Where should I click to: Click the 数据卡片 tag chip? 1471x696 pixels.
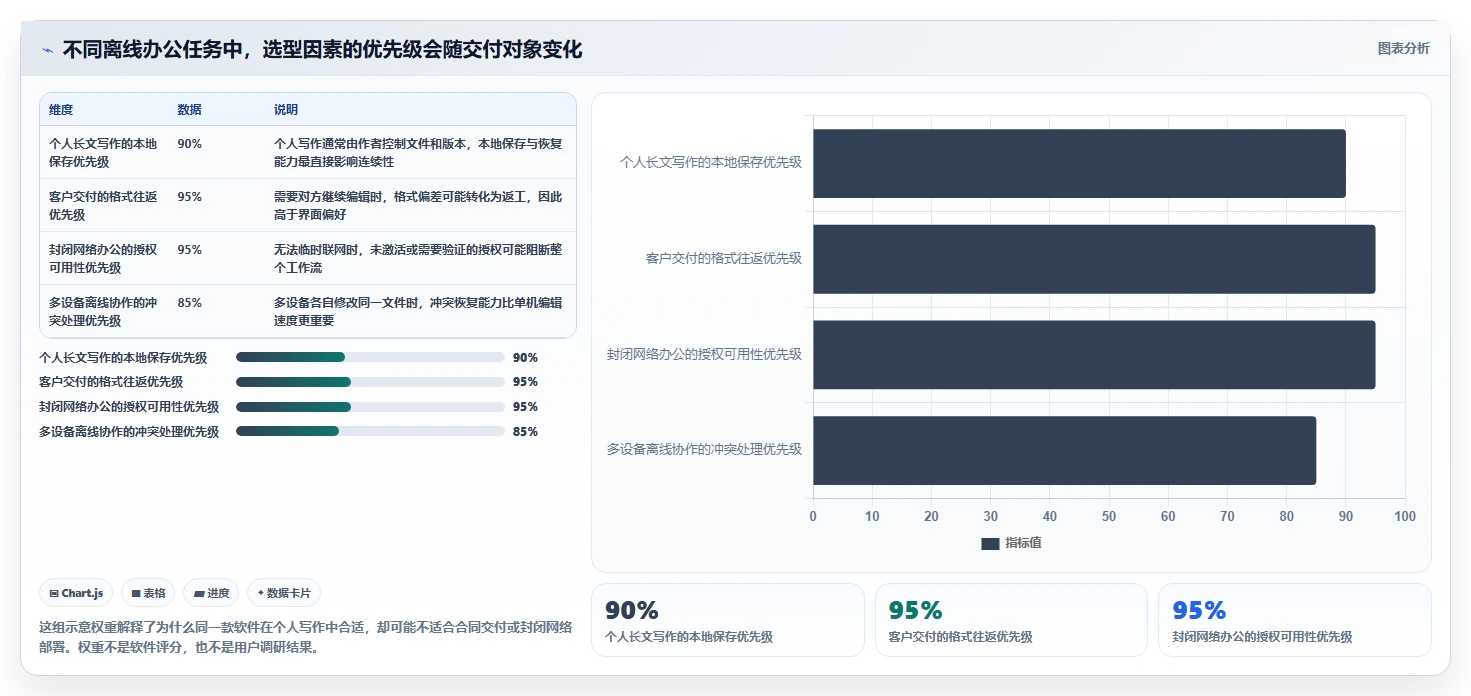(284, 593)
